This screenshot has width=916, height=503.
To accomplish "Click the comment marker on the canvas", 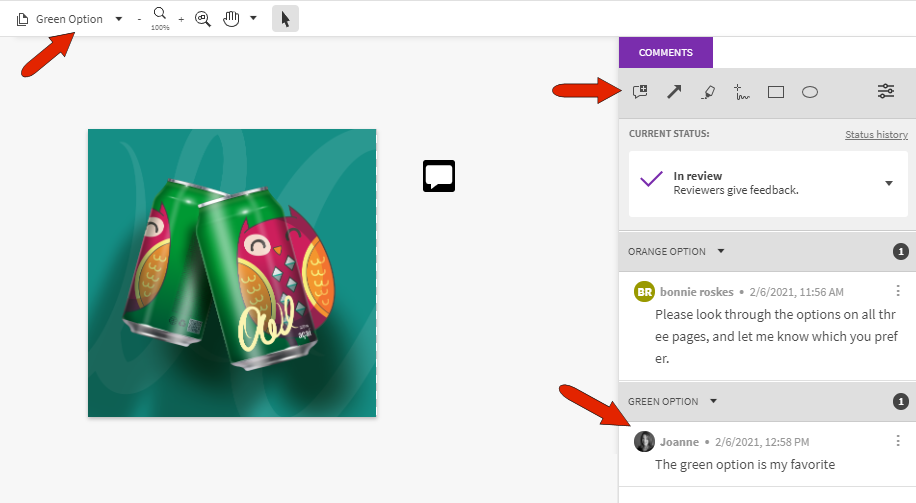I will (439, 176).
